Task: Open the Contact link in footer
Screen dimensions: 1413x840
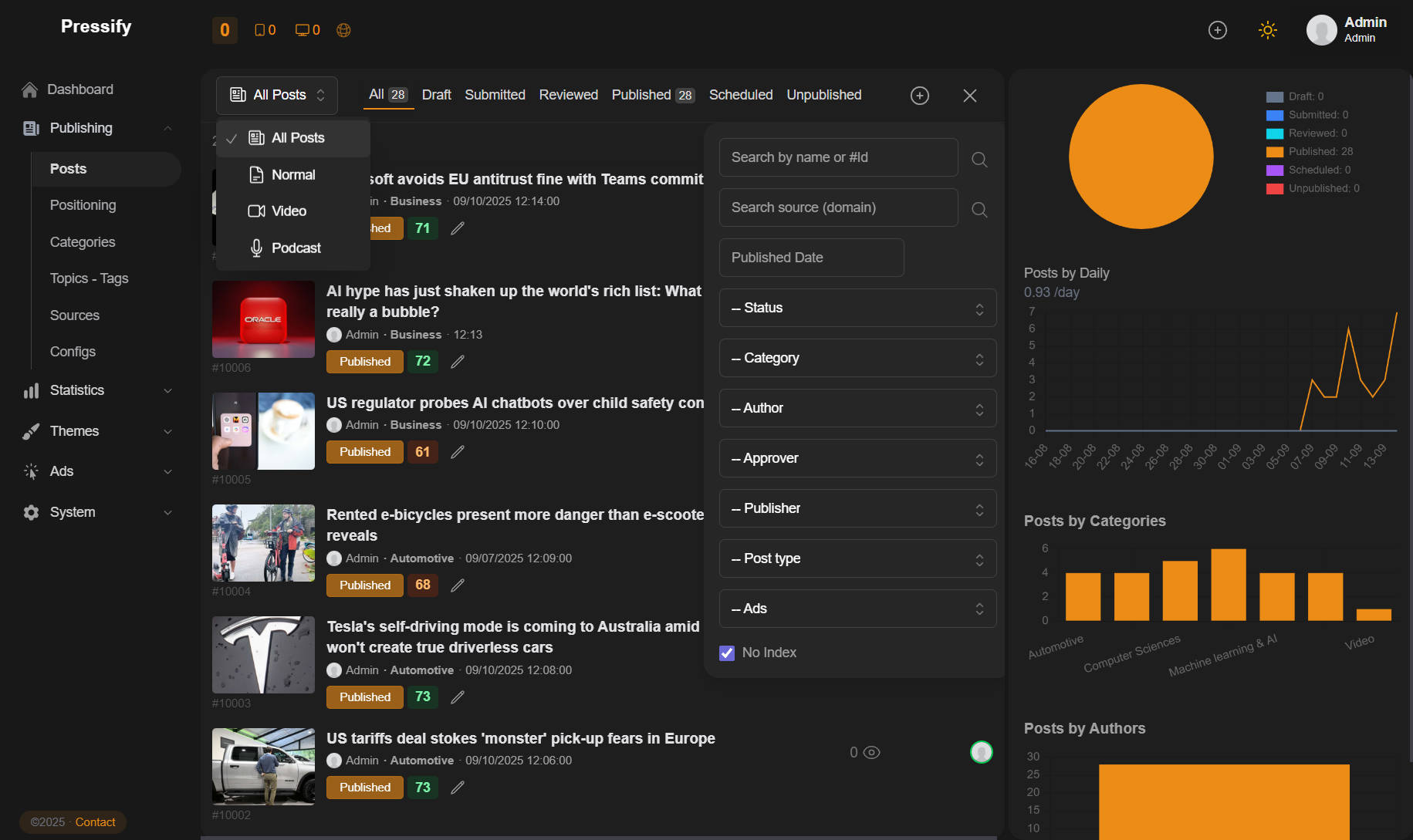Action: coord(95,822)
